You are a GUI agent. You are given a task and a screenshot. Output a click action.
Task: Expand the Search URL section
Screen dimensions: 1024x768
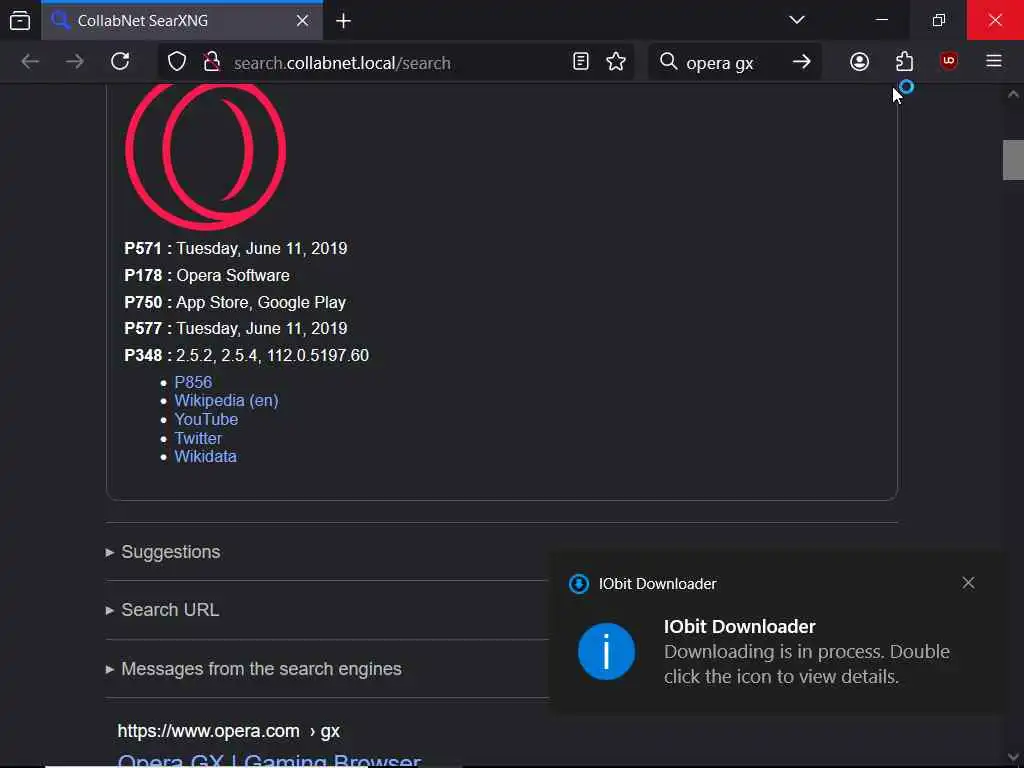coord(163,610)
